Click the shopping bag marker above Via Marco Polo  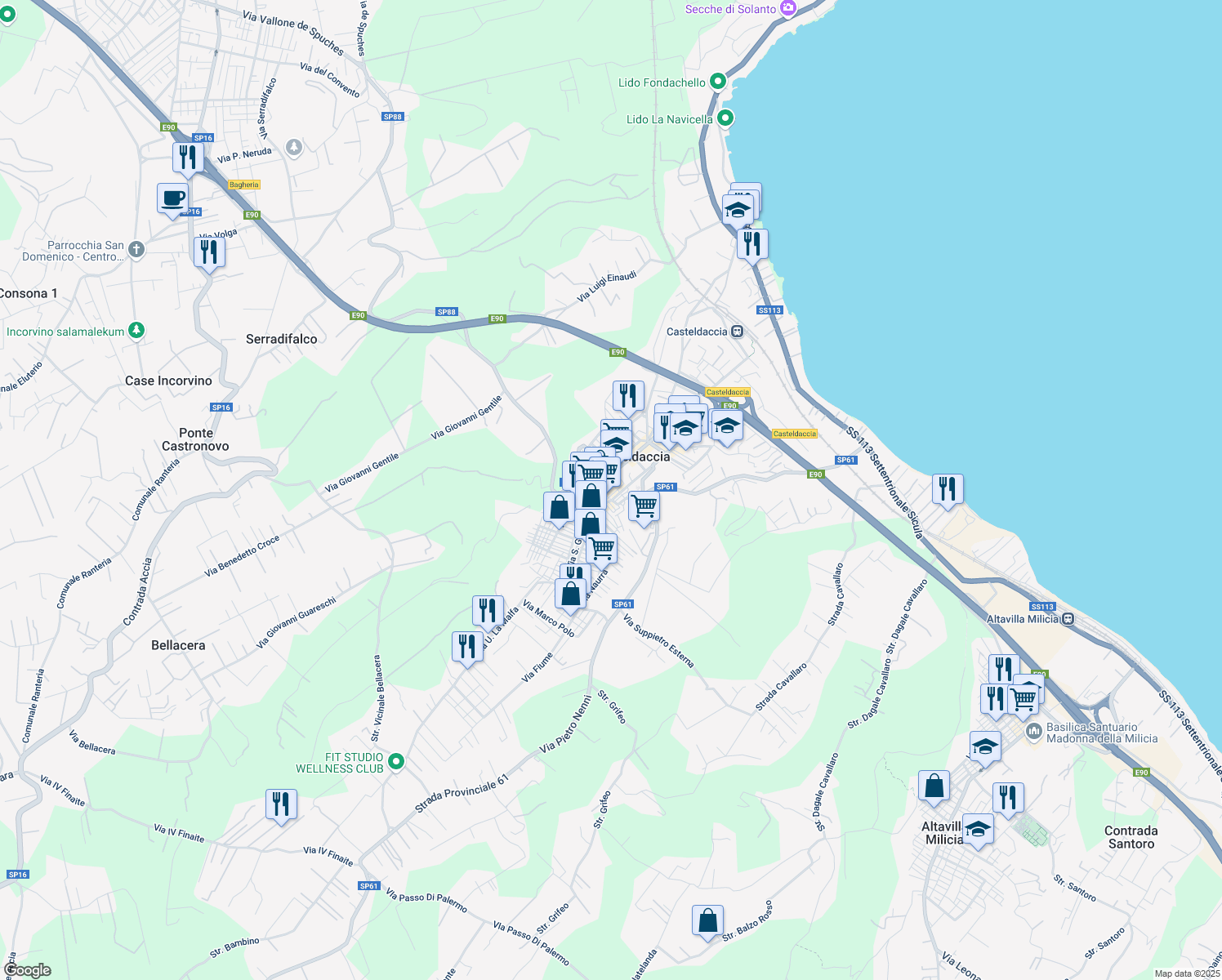coord(570,595)
